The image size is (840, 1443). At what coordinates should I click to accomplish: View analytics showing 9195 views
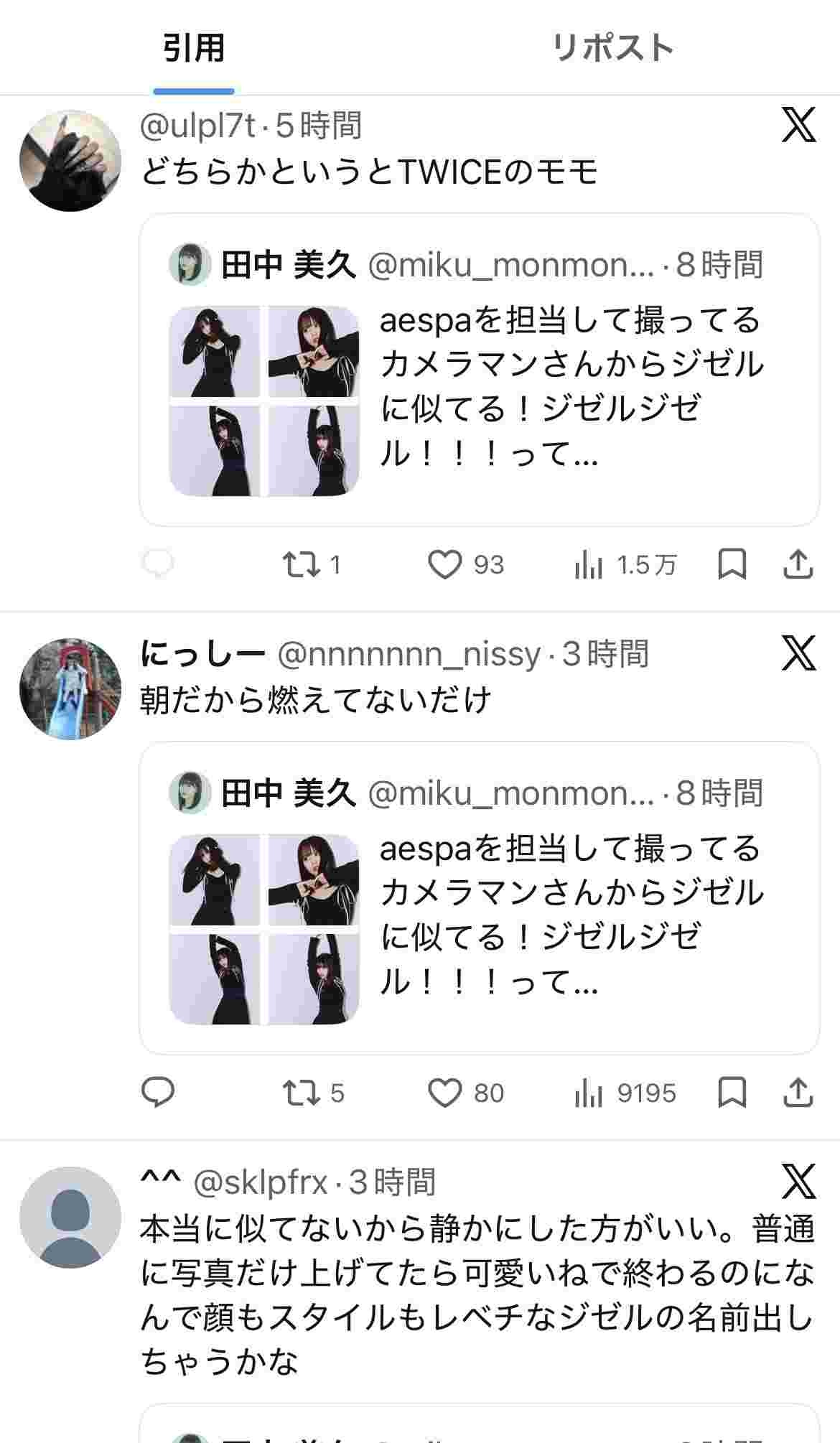coord(625,1093)
